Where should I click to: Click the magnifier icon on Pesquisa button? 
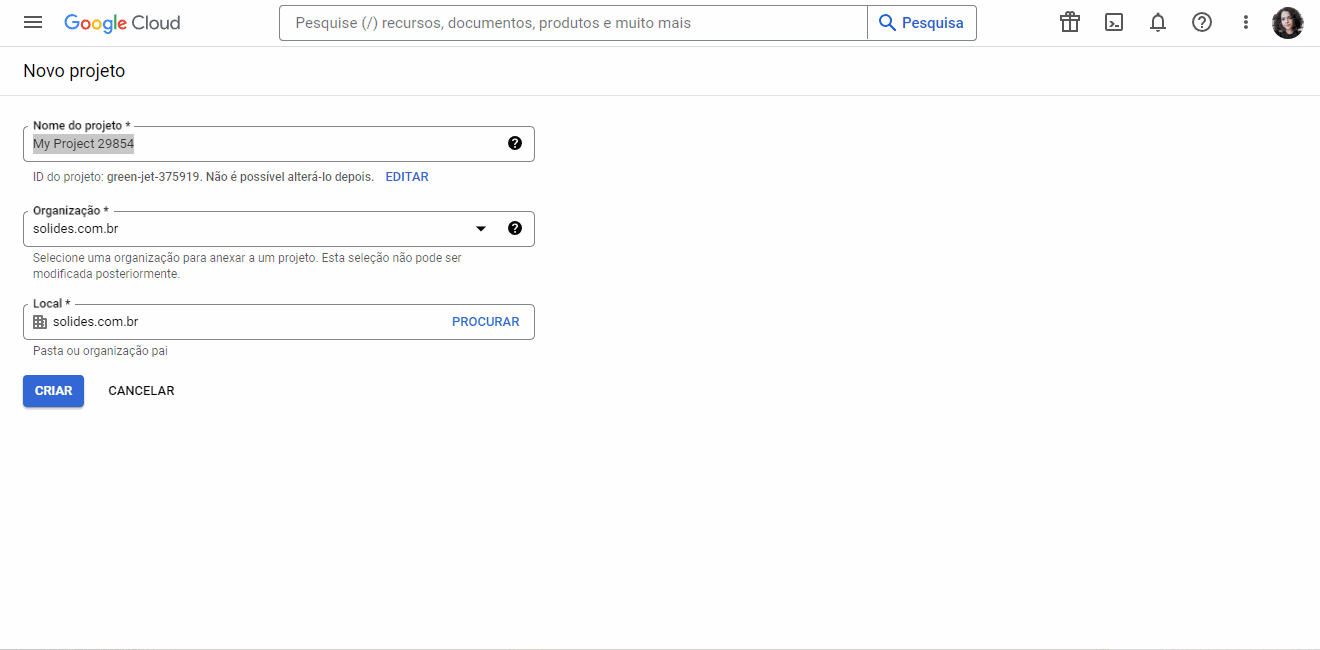tap(887, 23)
